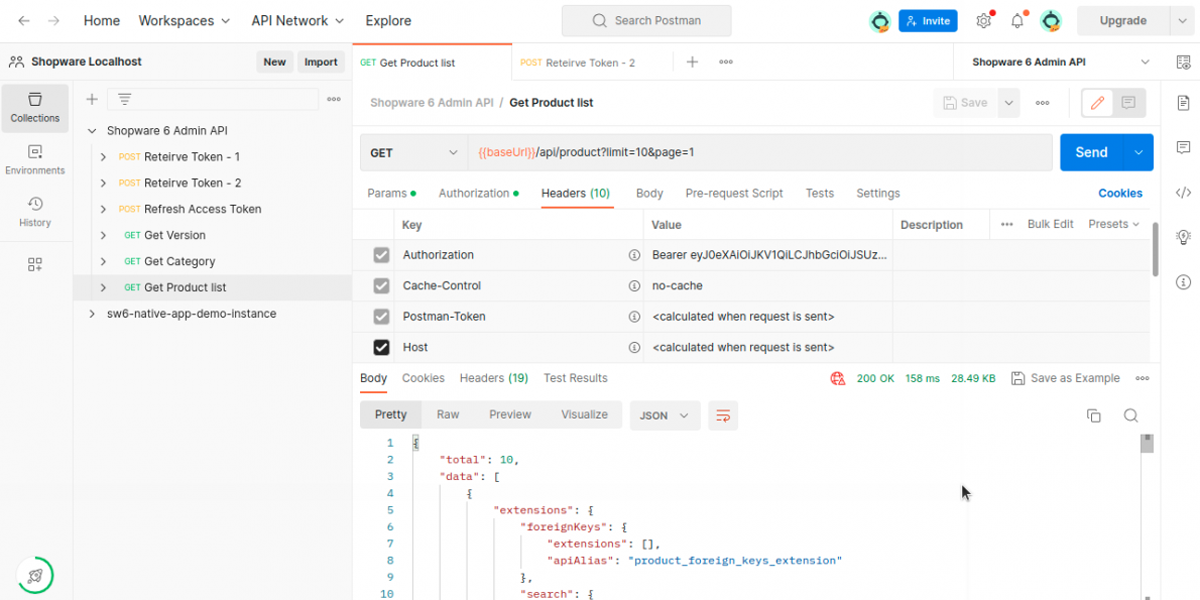Open the JSON format dropdown
The width and height of the screenshot is (1200, 600).
665,415
